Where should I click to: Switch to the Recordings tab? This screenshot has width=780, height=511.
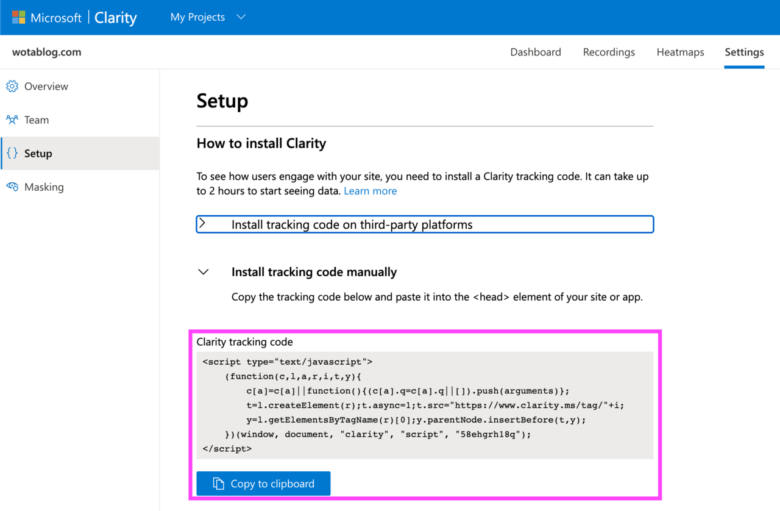coord(609,52)
